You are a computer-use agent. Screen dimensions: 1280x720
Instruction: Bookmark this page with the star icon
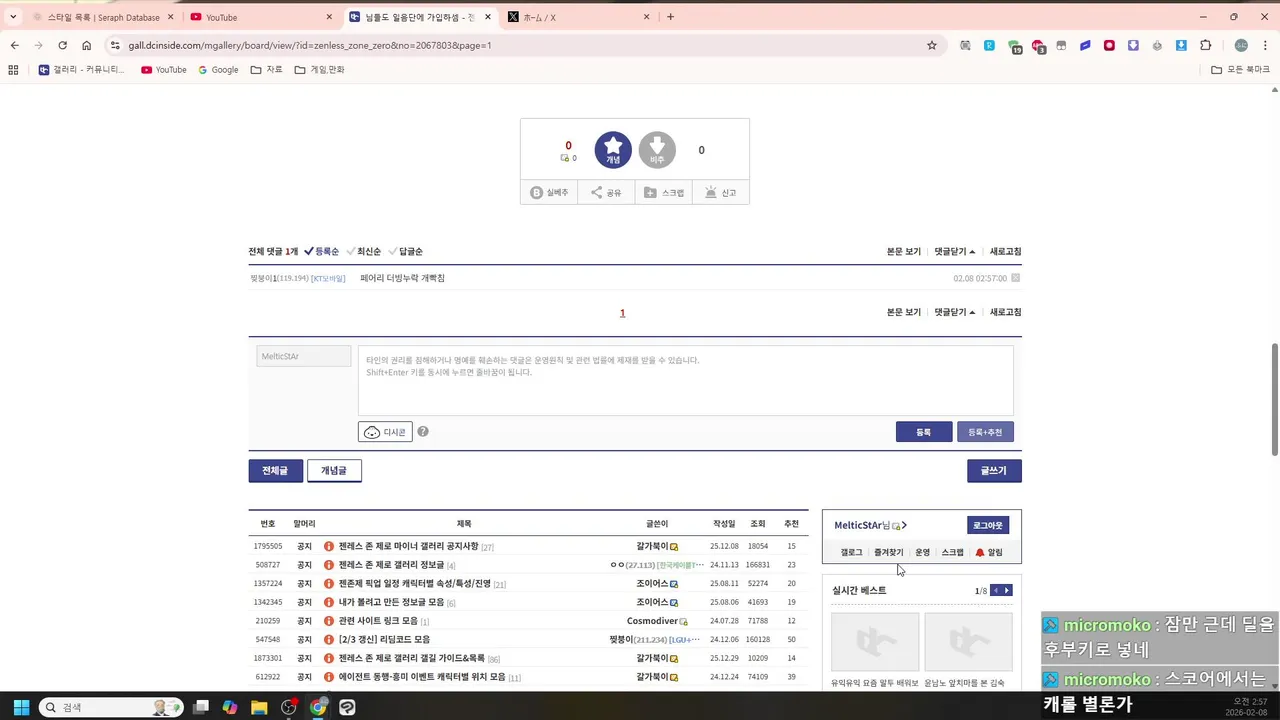point(932,45)
